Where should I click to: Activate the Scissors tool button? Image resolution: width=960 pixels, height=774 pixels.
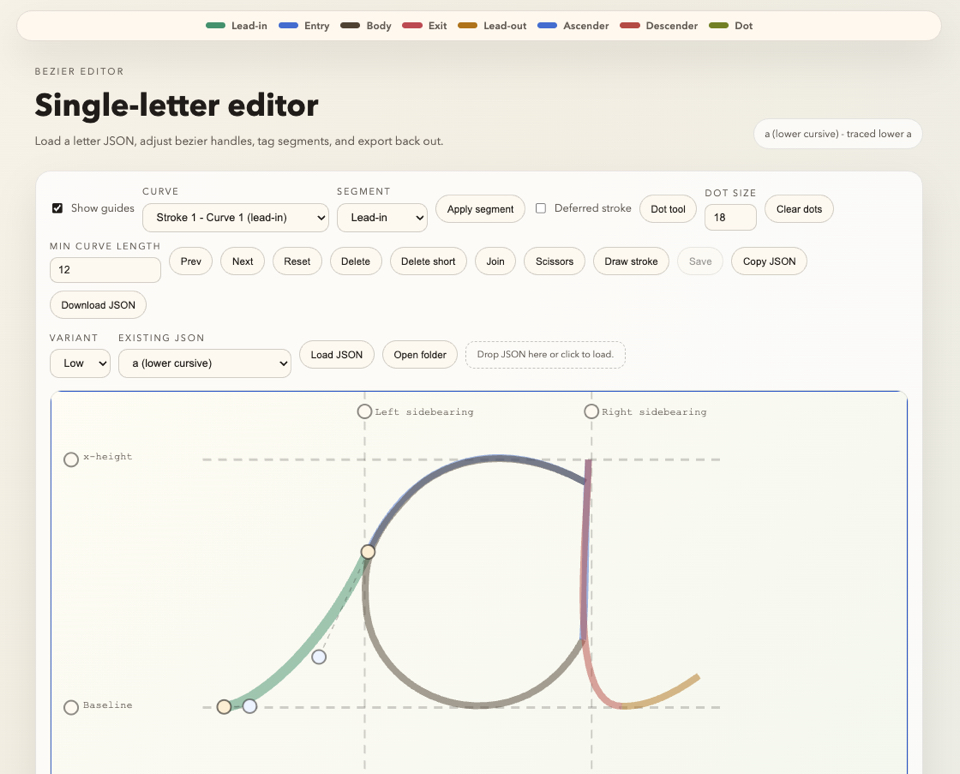[555, 261]
